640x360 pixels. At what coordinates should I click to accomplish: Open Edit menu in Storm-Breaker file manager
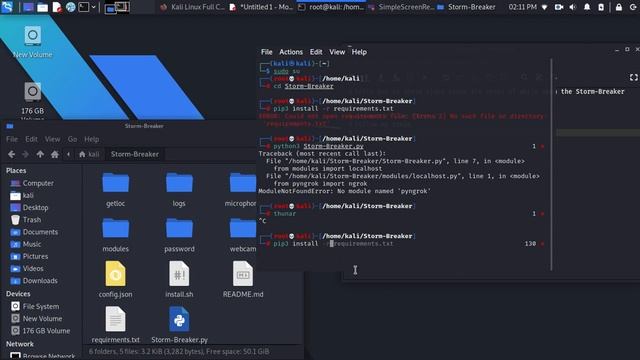31,139
